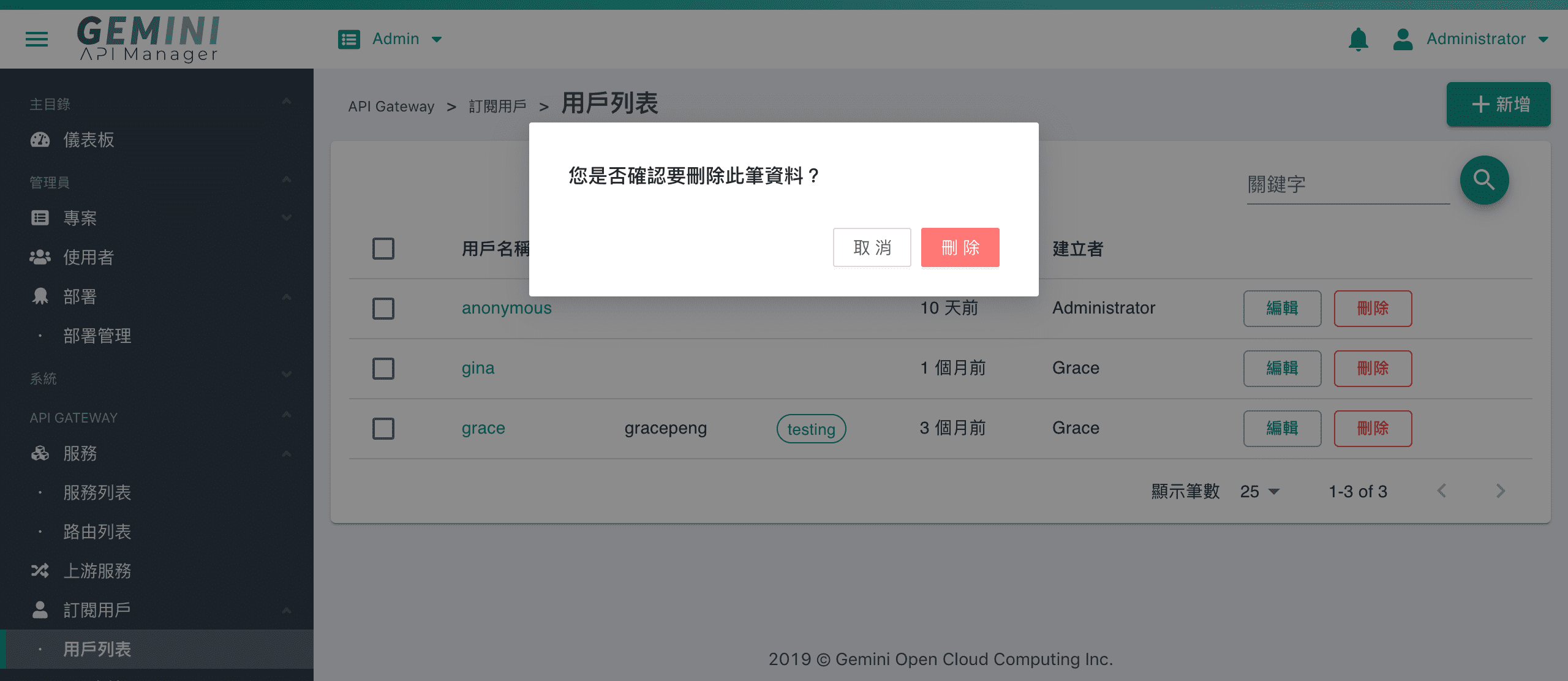This screenshot has width=1568, height=681.
Task: Click the 部署 rocket icon
Action: tap(40, 296)
